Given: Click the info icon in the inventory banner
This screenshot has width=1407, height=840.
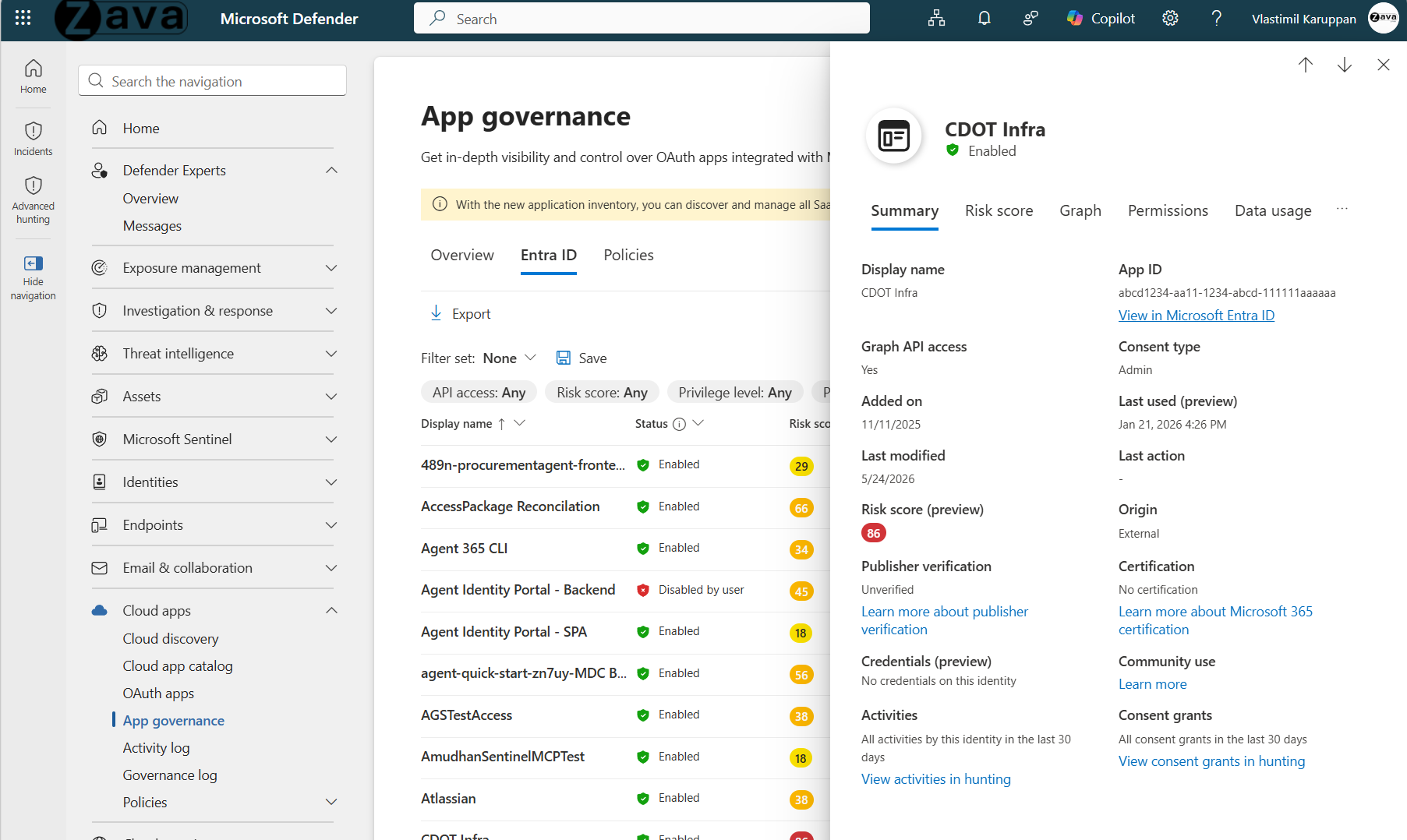Looking at the screenshot, I should click(440, 204).
